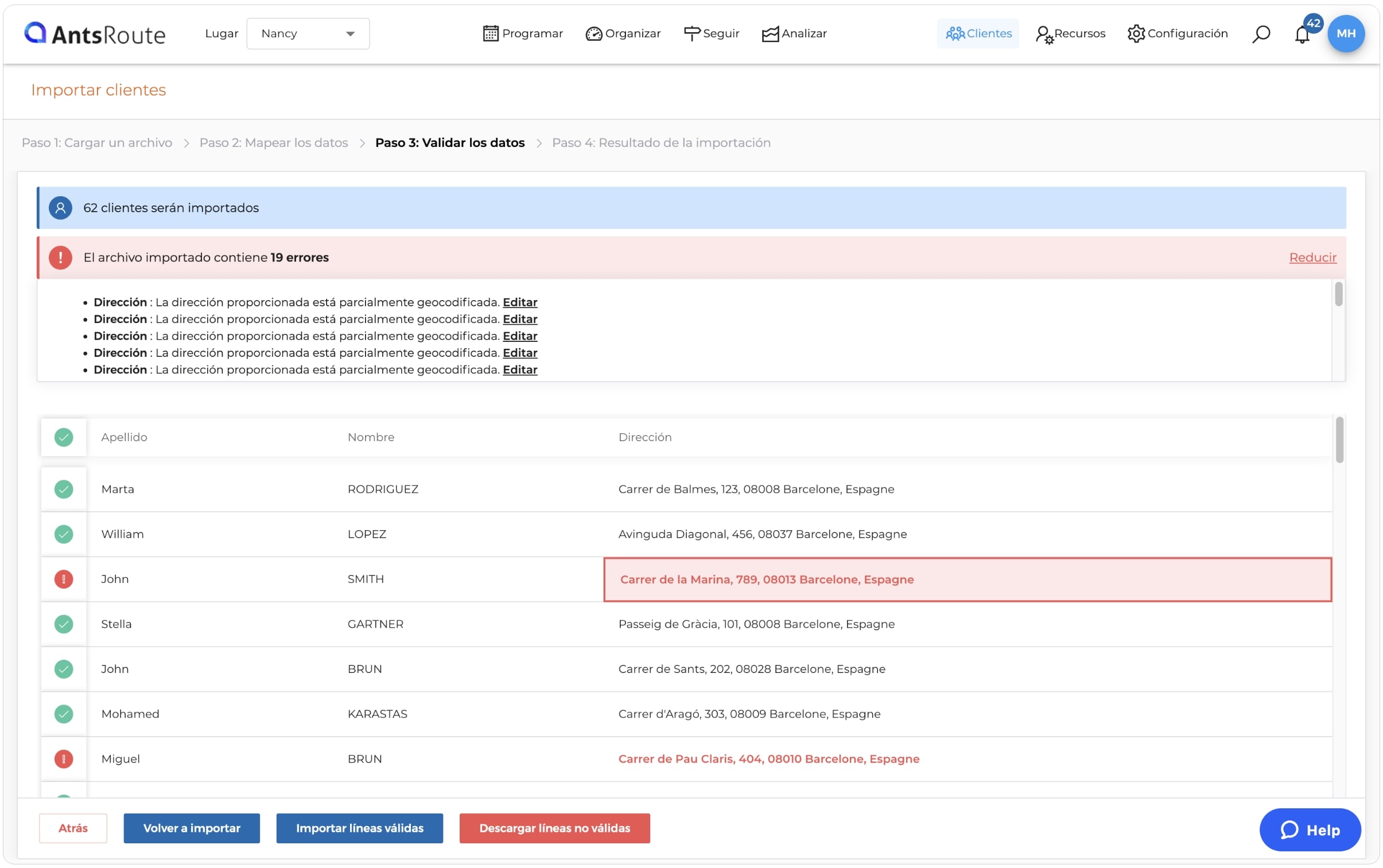Click the green check for Mohamed KARASTAS
1383x868 pixels.
tap(64, 714)
